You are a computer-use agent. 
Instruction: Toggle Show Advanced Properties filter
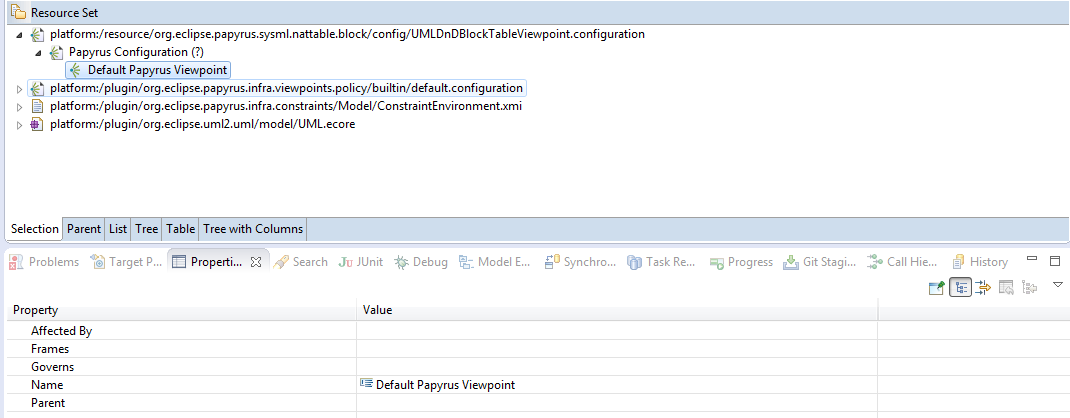[x=983, y=287]
